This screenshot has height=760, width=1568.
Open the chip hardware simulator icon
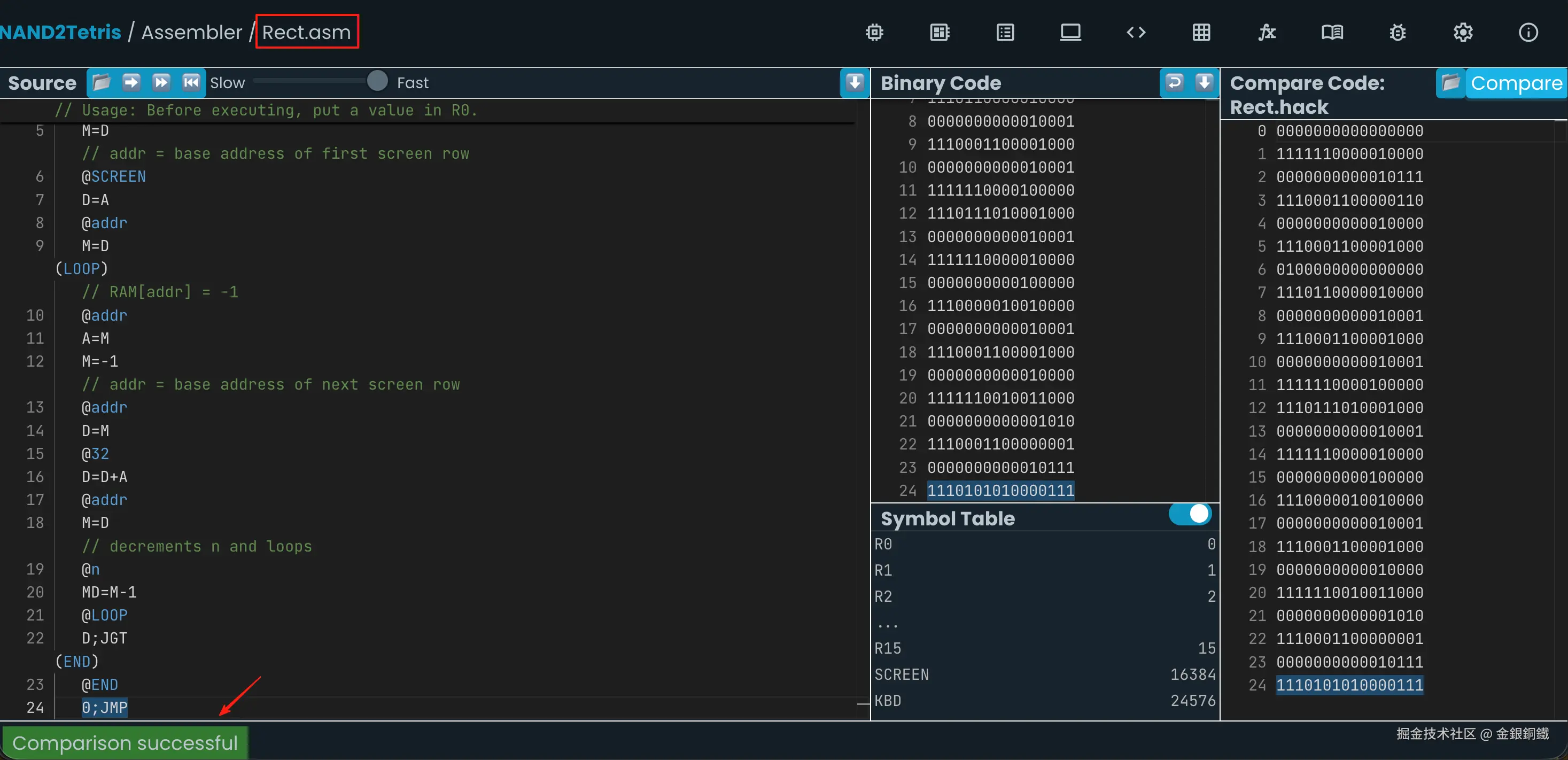[874, 32]
